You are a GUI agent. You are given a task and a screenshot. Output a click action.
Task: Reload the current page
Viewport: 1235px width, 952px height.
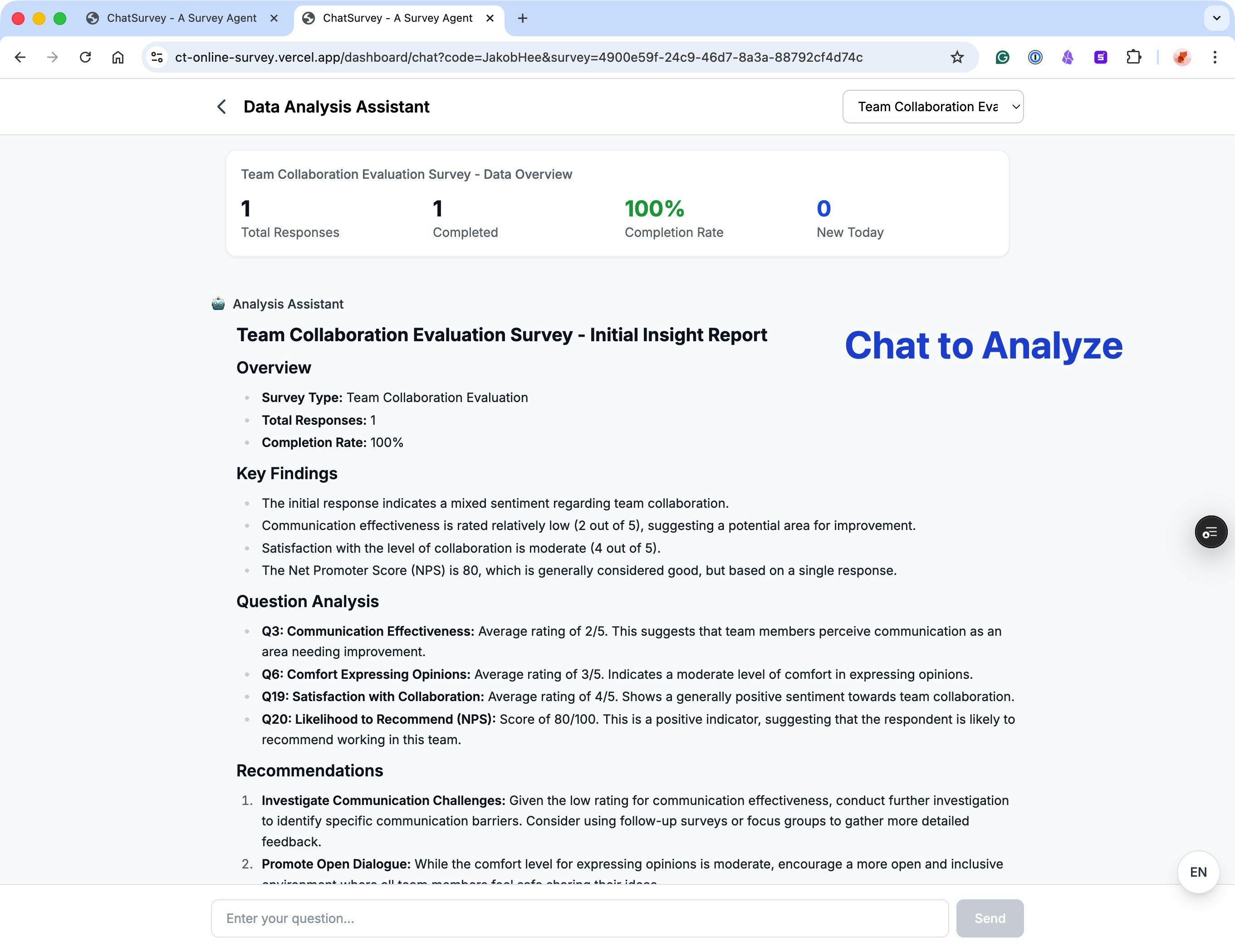click(86, 57)
